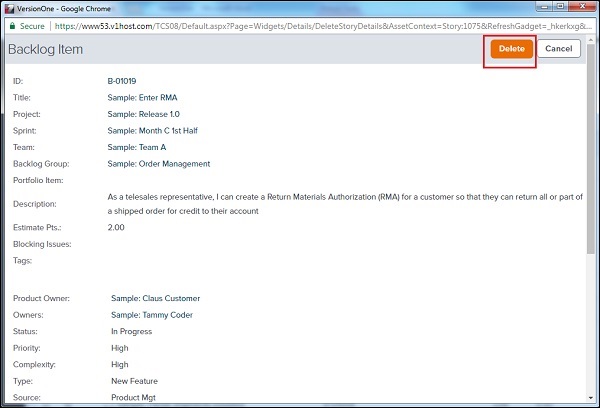The image size is (600, 408).
Task: Click the title value Sample: Enter RMA
Action: (x=142, y=98)
